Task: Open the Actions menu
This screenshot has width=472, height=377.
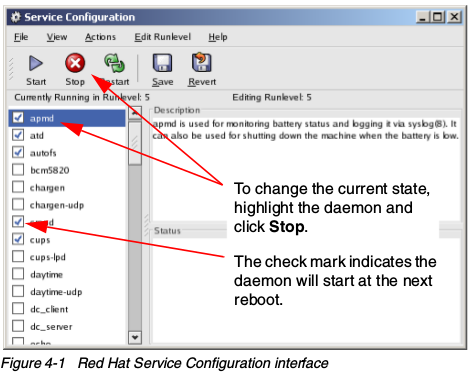Action: [100, 37]
